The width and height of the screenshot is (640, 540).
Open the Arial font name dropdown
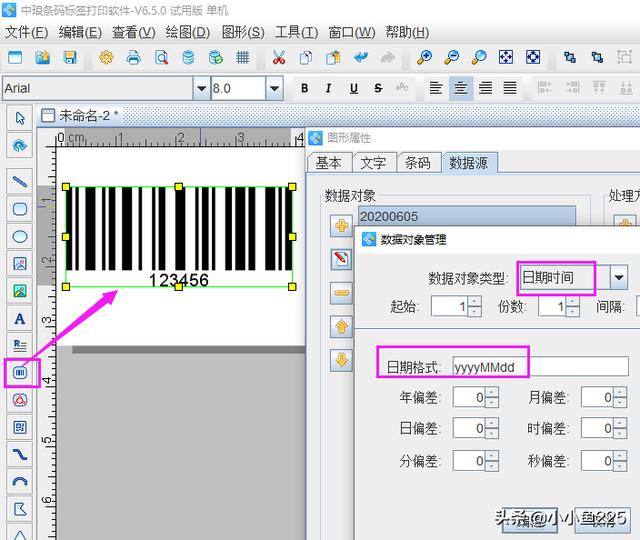coord(202,88)
